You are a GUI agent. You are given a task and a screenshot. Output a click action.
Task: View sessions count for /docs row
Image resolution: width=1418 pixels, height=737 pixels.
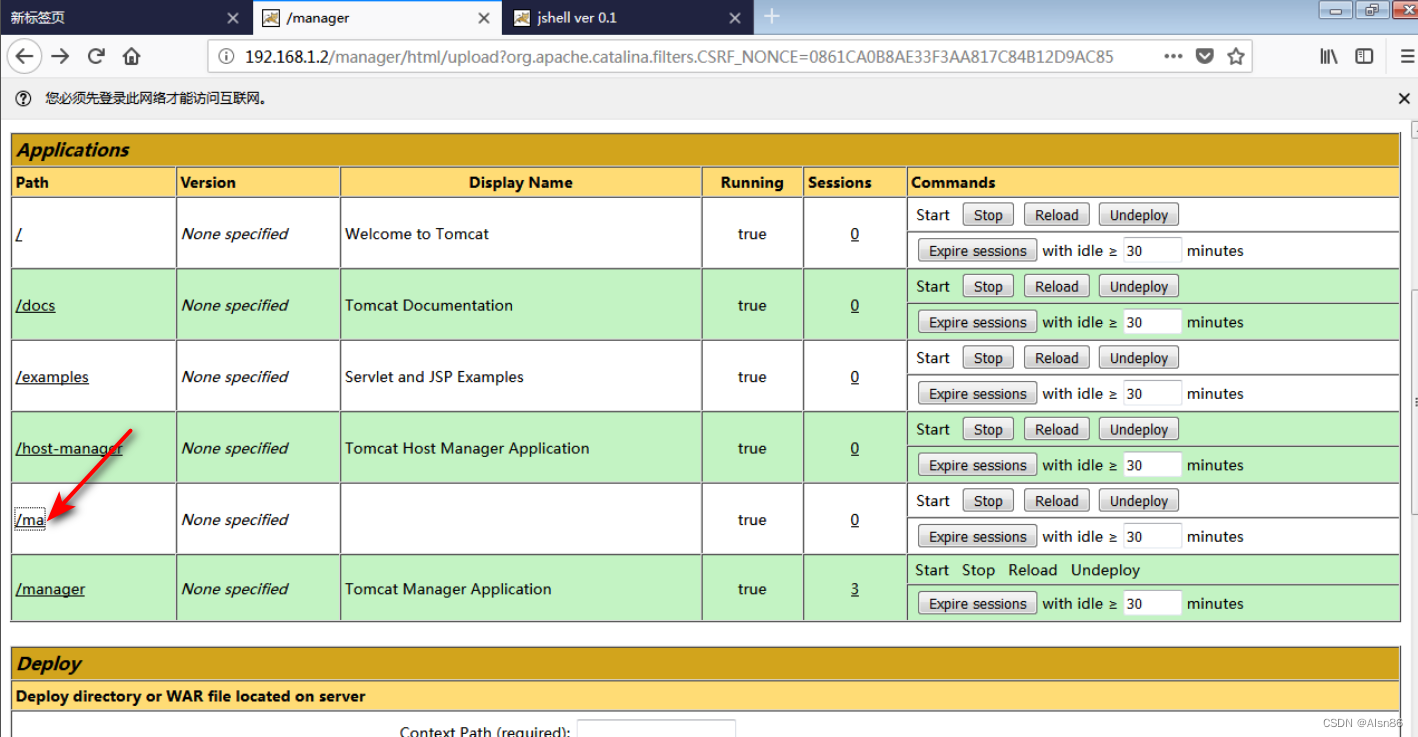coord(854,305)
